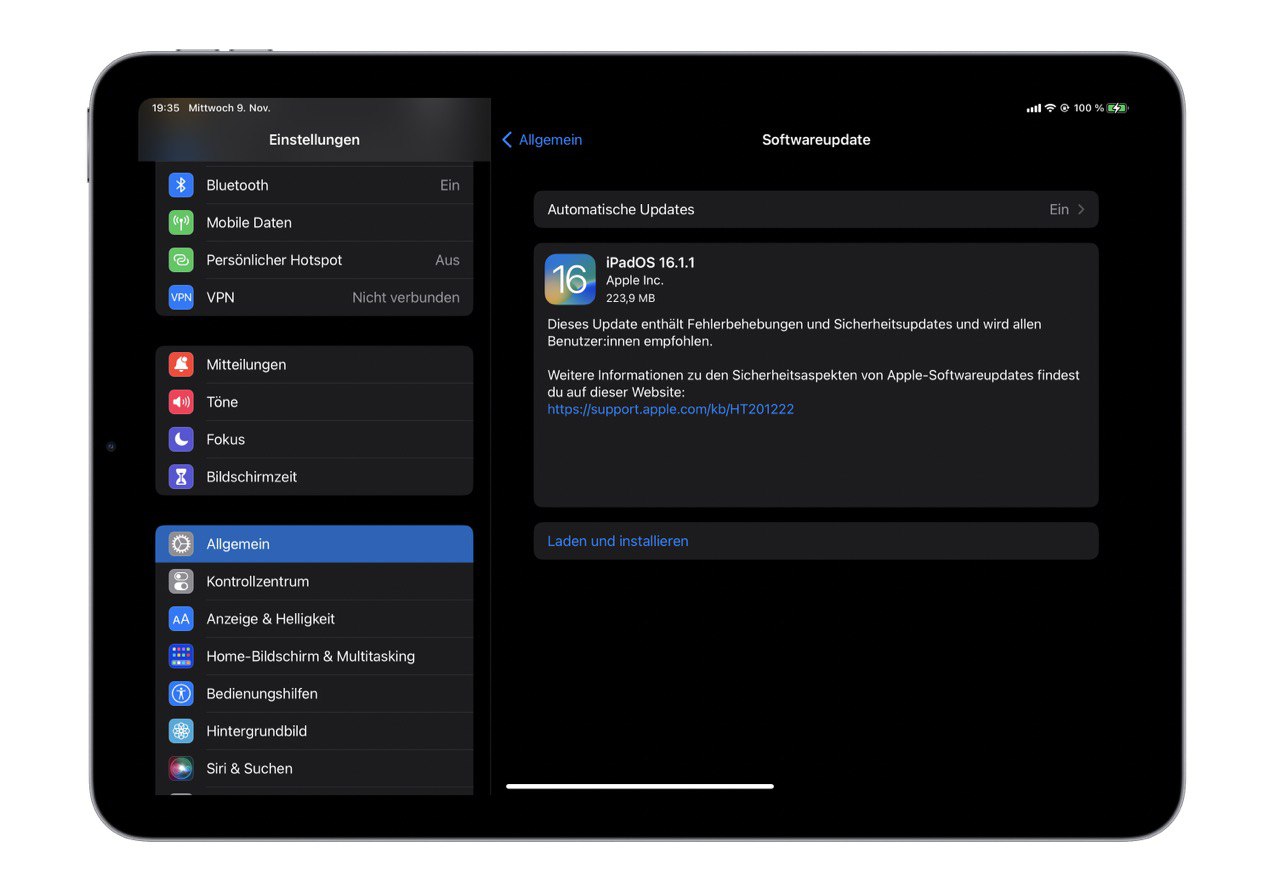
Task: Tap the 100 % battery percentage
Action: point(1089,108)
